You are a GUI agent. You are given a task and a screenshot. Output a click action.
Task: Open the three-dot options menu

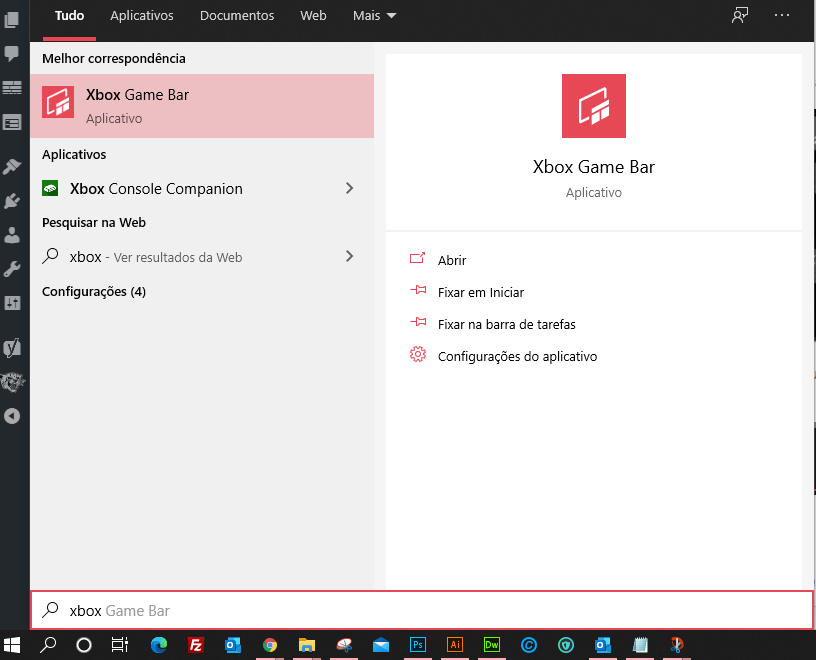[x=782, y=16]
